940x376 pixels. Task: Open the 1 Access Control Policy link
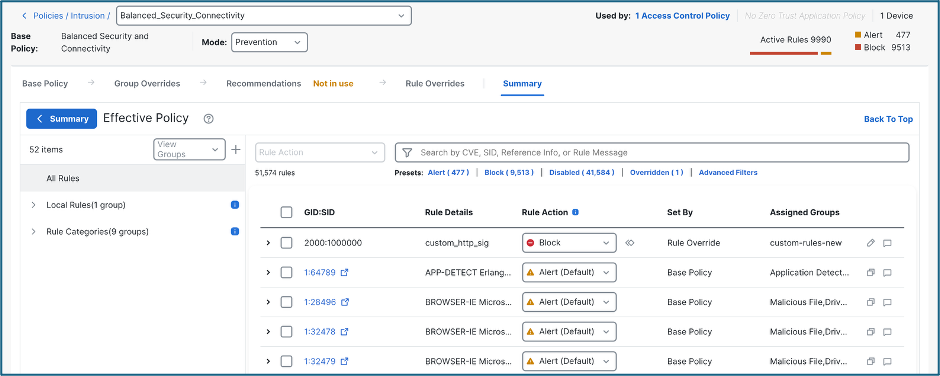[x=682, y=16]
